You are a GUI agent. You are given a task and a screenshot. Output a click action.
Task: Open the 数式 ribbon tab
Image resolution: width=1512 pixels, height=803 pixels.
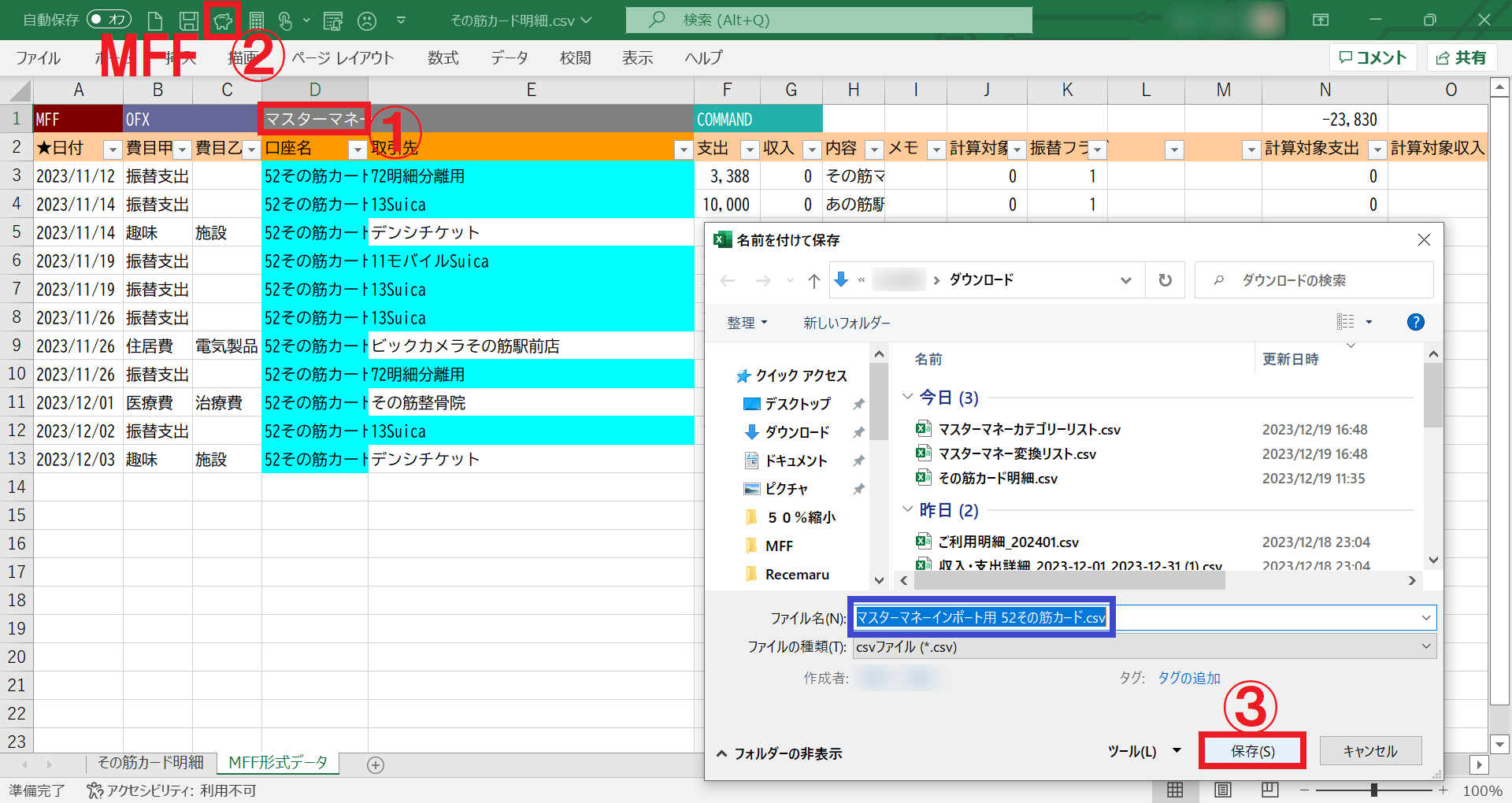pos(443,58)
